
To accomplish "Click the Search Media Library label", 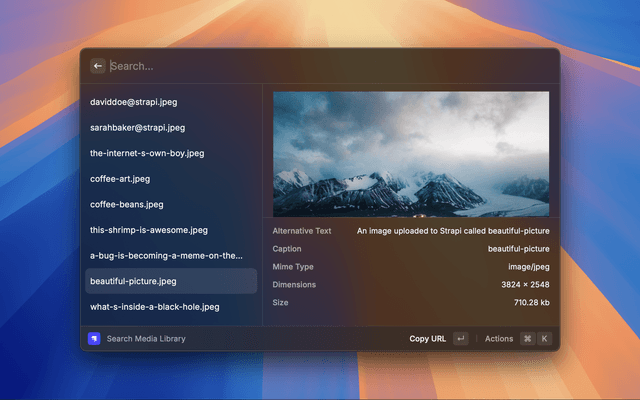I will click(146, 339).
